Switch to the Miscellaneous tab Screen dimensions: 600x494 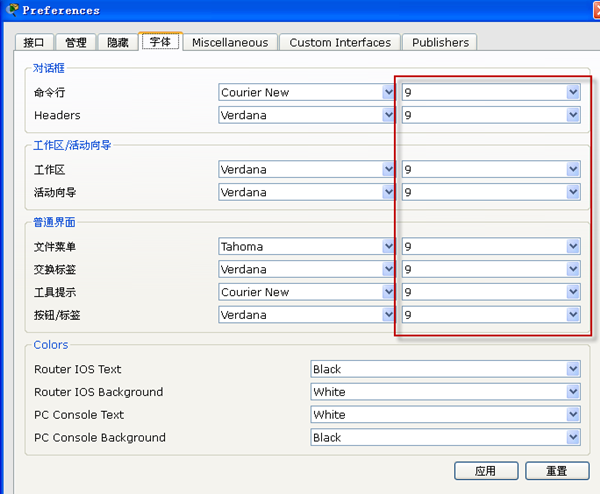click(230, 42)
